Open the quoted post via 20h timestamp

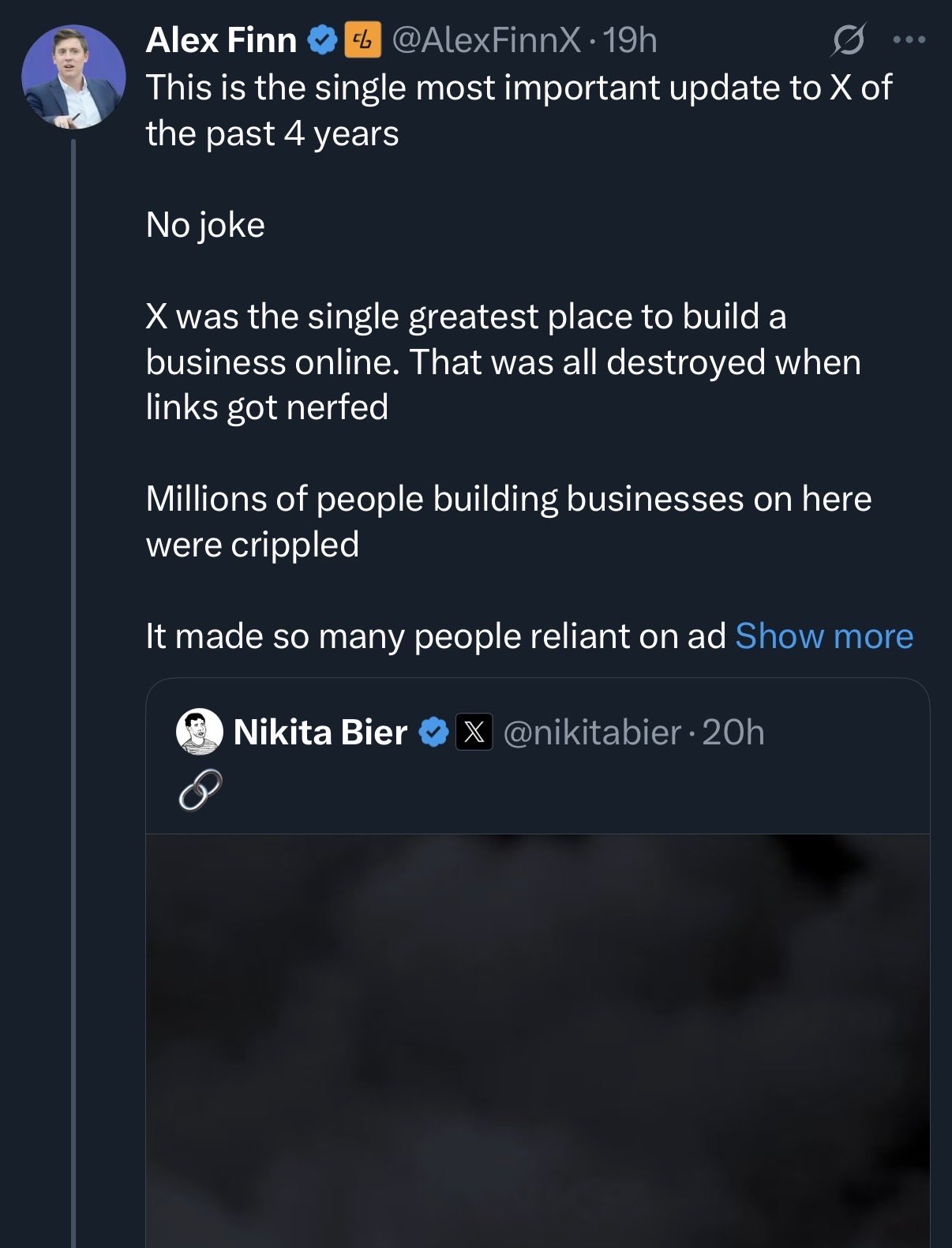[x=733, y=733]
